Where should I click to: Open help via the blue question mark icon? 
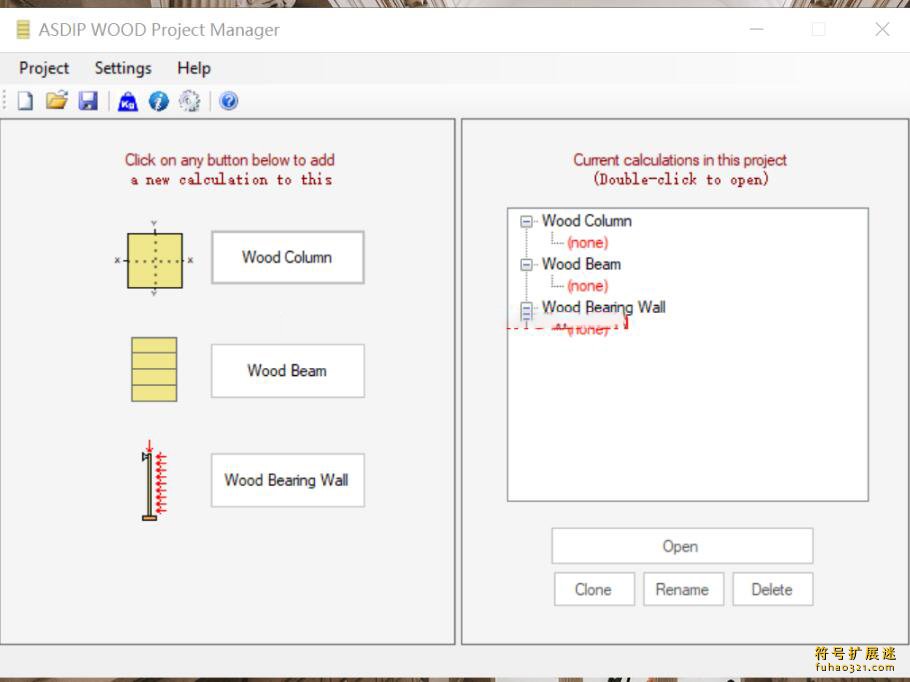(228, 101)
